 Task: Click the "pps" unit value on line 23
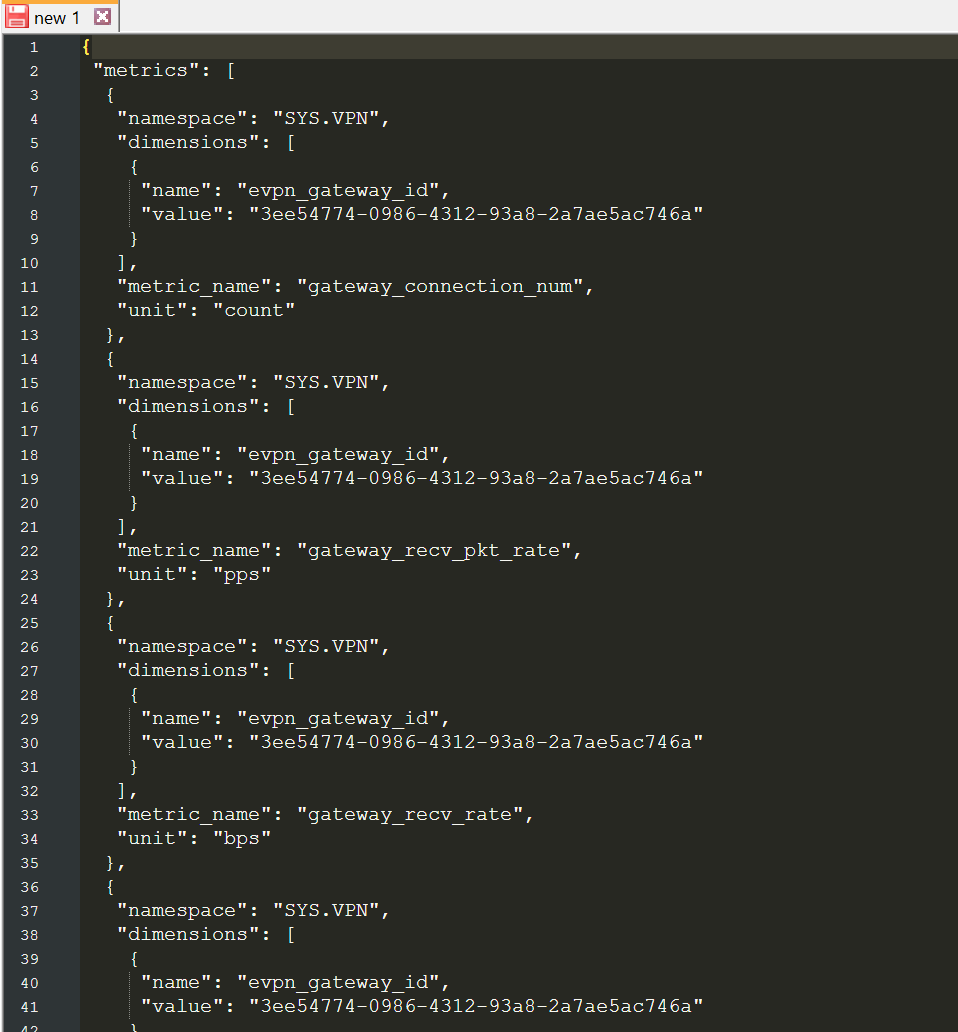click(x=241, y=575)
